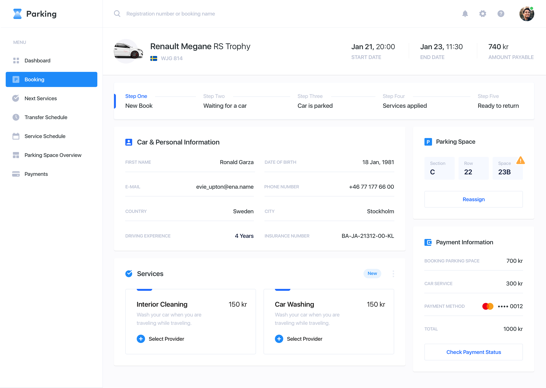The image size is (546, 388).
Task: Click the card number ending 0012
Action: point(510,306)
